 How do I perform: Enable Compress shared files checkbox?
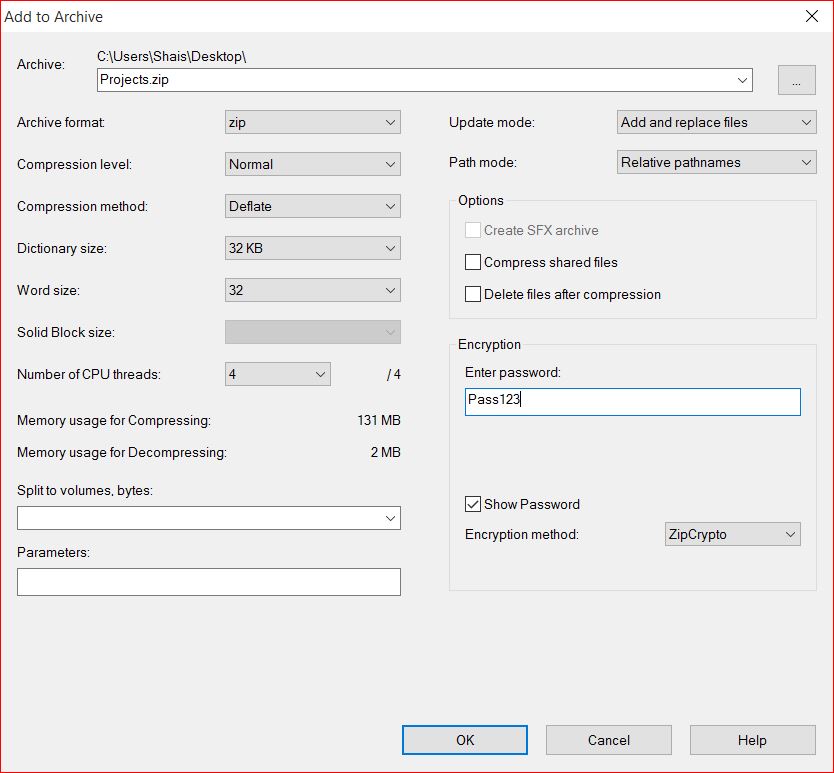click(473, 263)
